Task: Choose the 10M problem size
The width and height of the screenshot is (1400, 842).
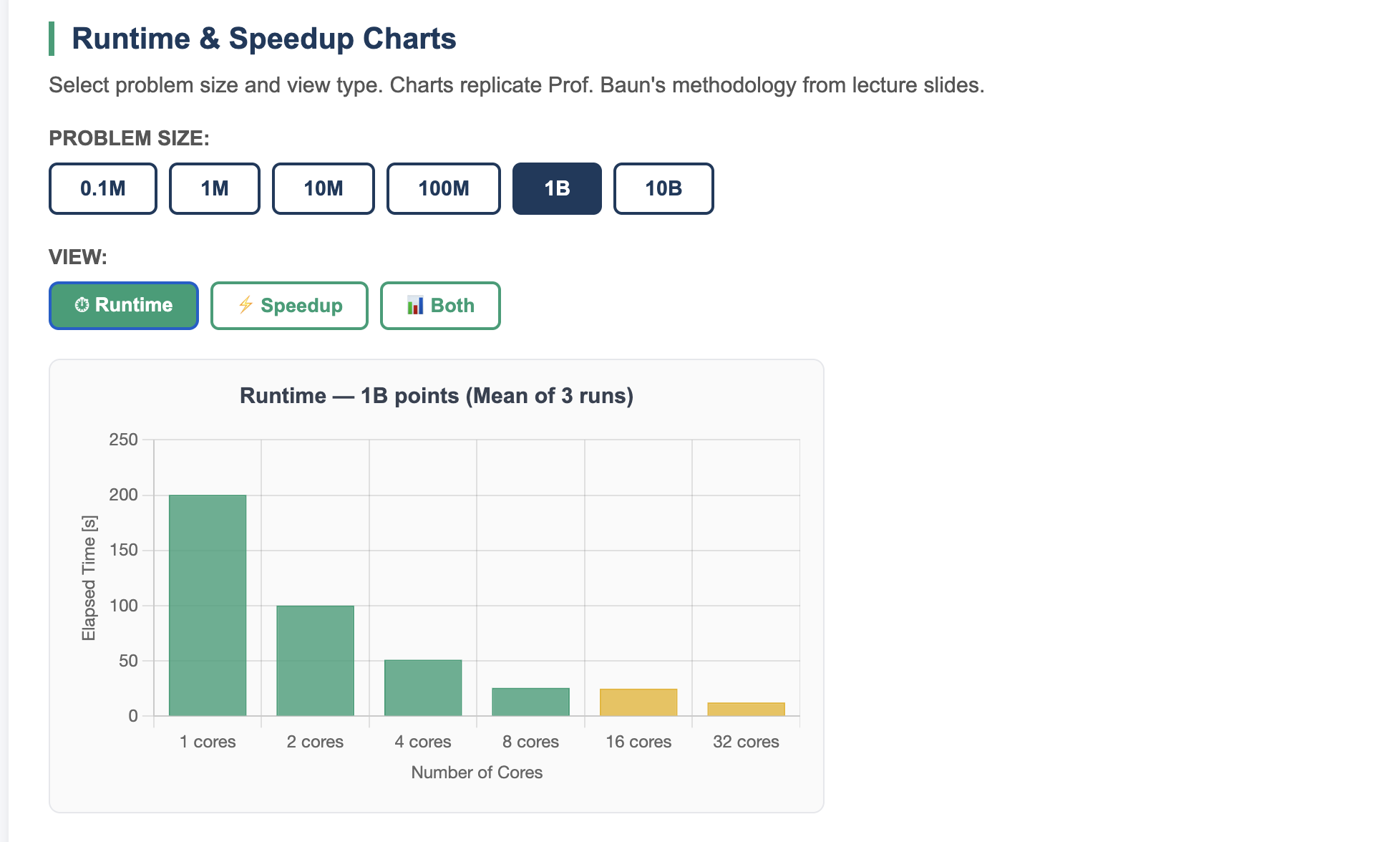Action: tap(324, 188)
